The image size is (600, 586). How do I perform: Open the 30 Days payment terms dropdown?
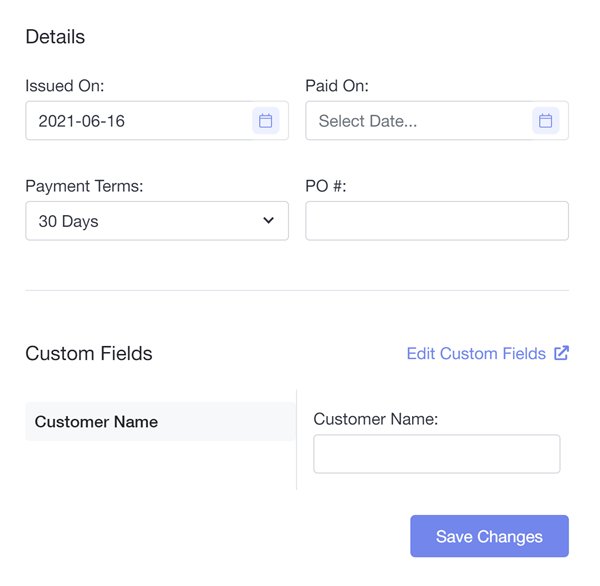coord(140,221)
